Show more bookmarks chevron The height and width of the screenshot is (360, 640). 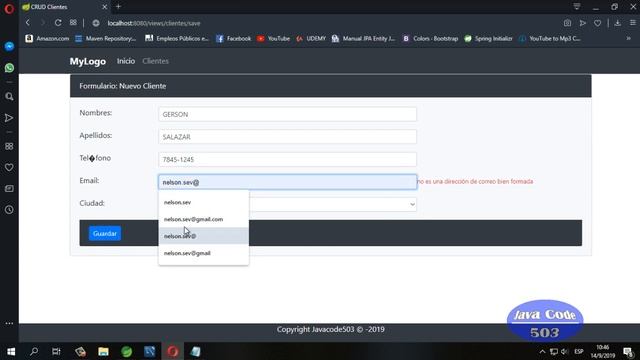click(x=629, y=38)
